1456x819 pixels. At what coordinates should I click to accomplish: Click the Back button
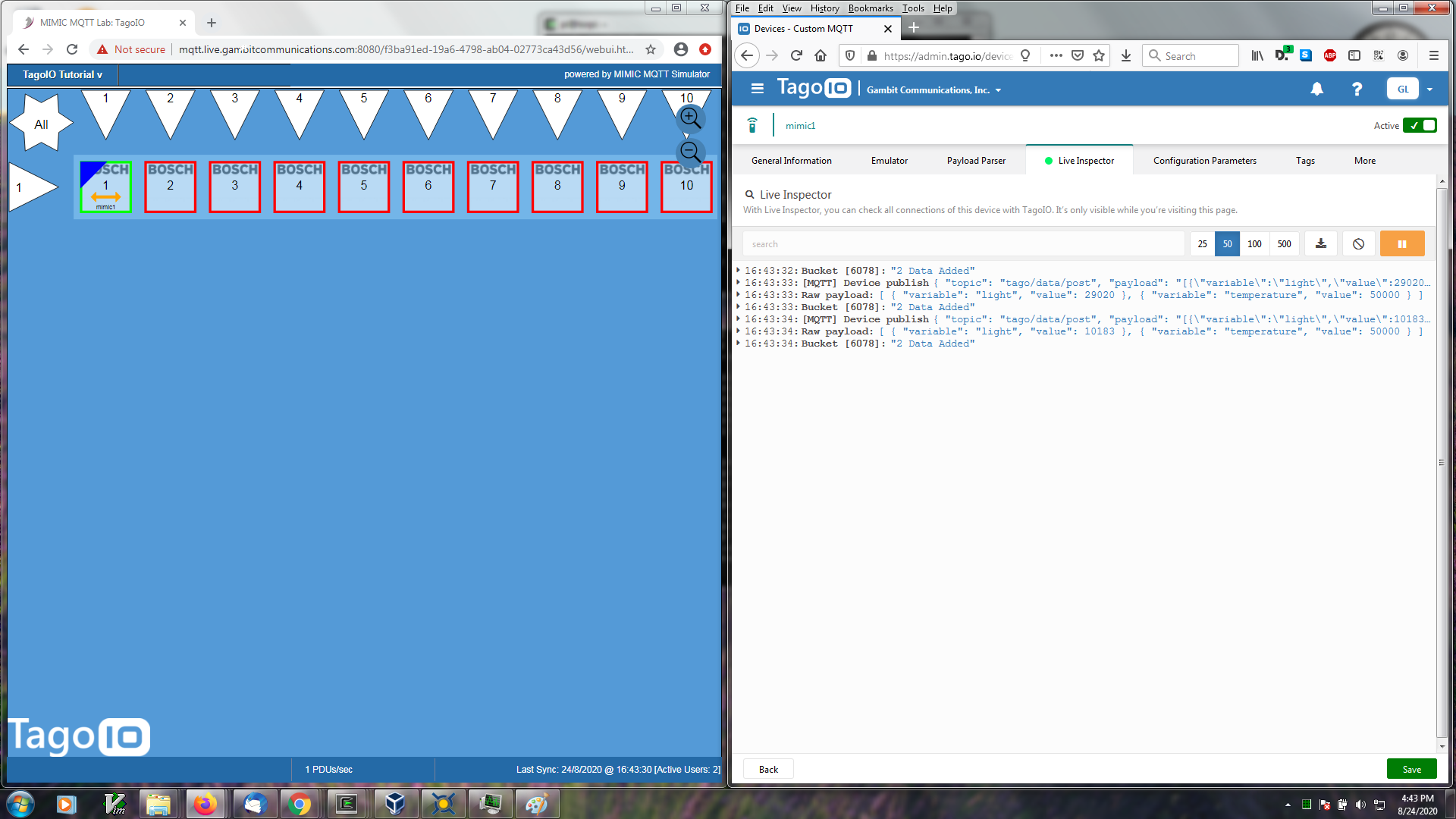tap(768, 769)
